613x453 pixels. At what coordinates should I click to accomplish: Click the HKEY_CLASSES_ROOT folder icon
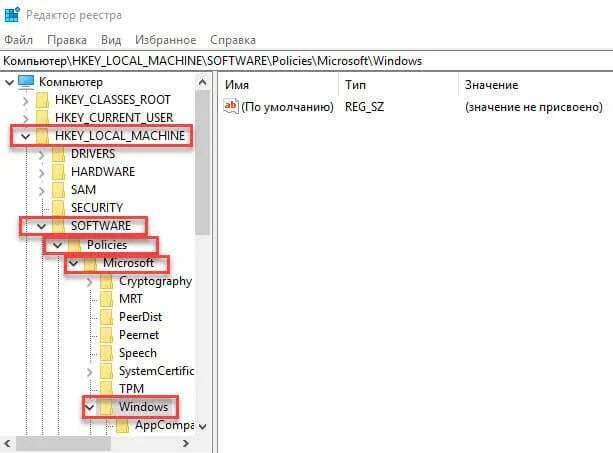pyautogui.click(x=42, y=100)
